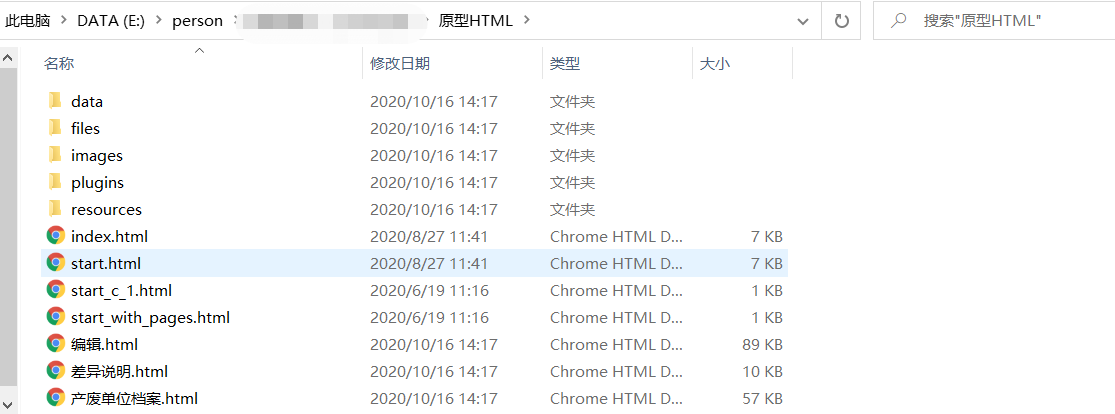Click the search magnifier icon
This screenshot has height=414, width=1115.
[x=899, y=21]
